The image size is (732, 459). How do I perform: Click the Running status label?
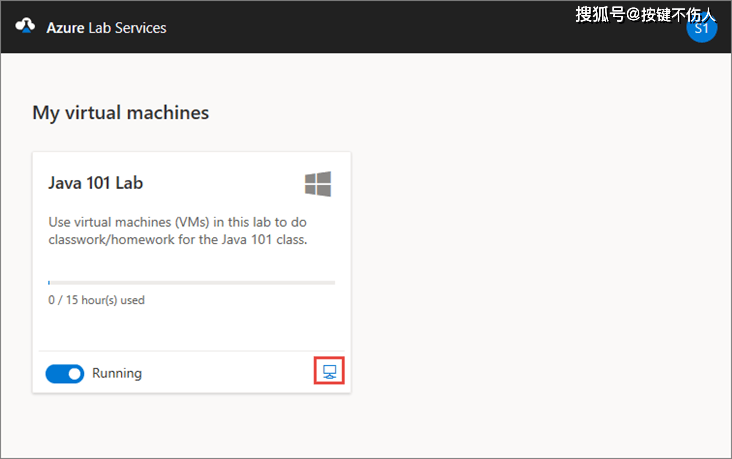pyautogui.click(x=117, y=373)
